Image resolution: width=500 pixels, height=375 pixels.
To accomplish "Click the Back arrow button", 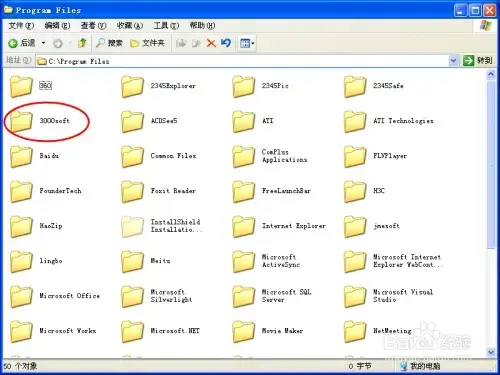I will pyautogui.click(x=22, y=43).
